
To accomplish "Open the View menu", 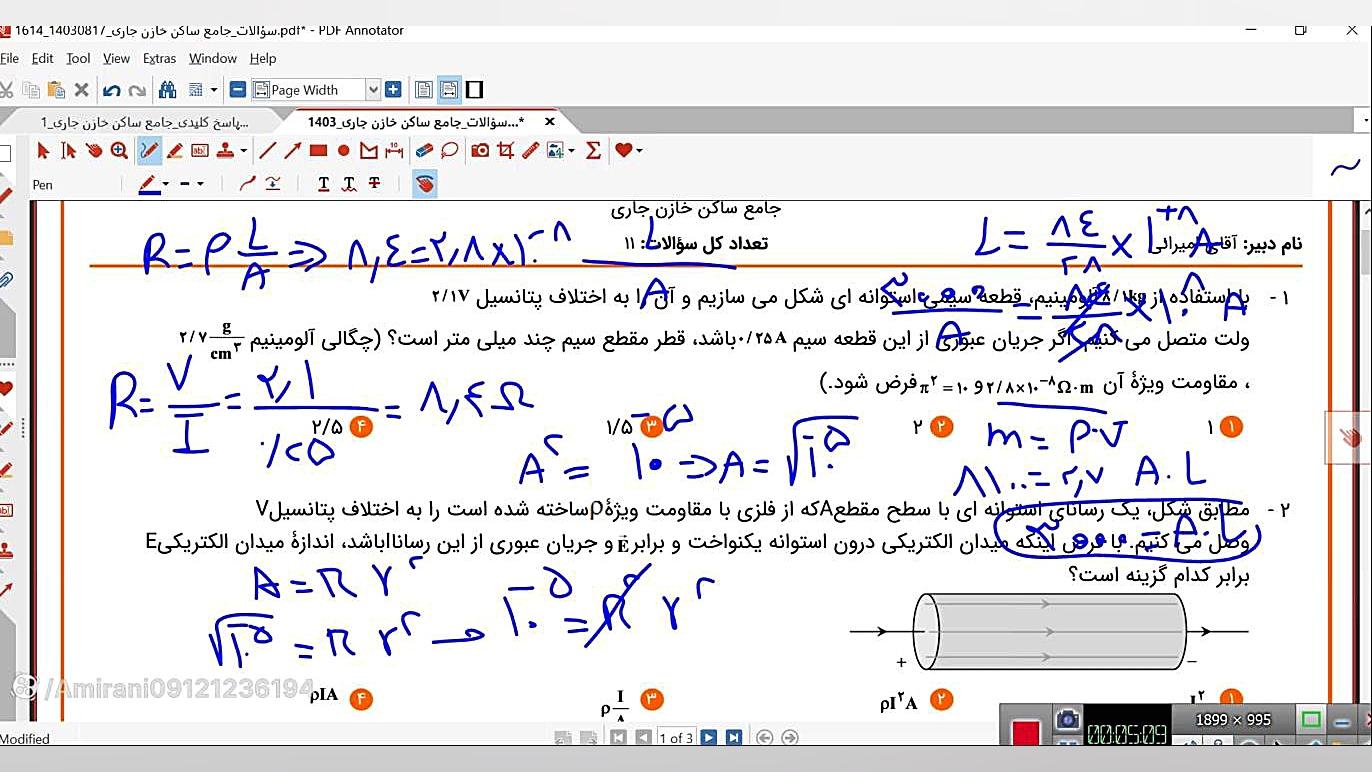I will [116, 59].
